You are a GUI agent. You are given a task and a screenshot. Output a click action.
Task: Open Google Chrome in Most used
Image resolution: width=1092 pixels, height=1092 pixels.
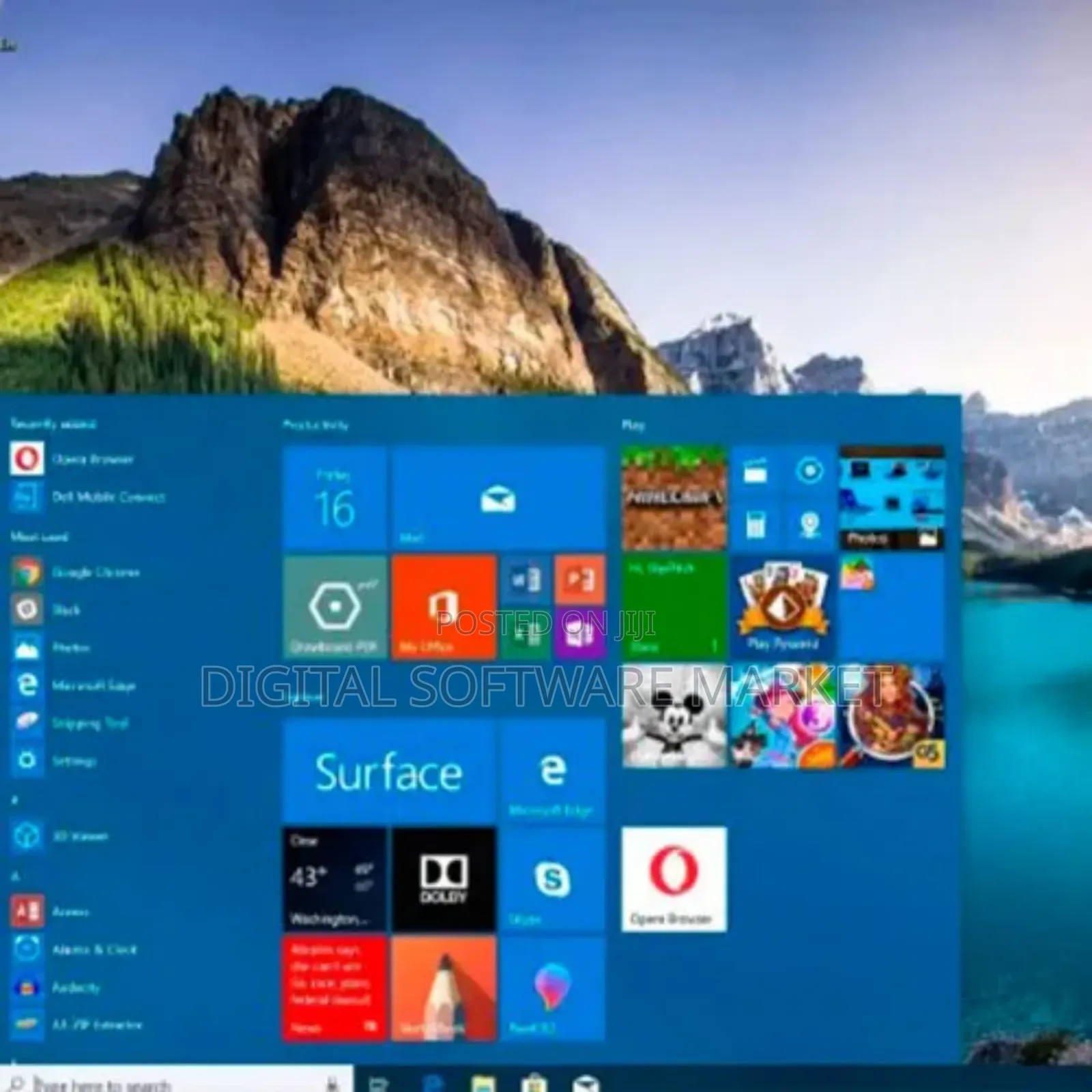(75, 572)
